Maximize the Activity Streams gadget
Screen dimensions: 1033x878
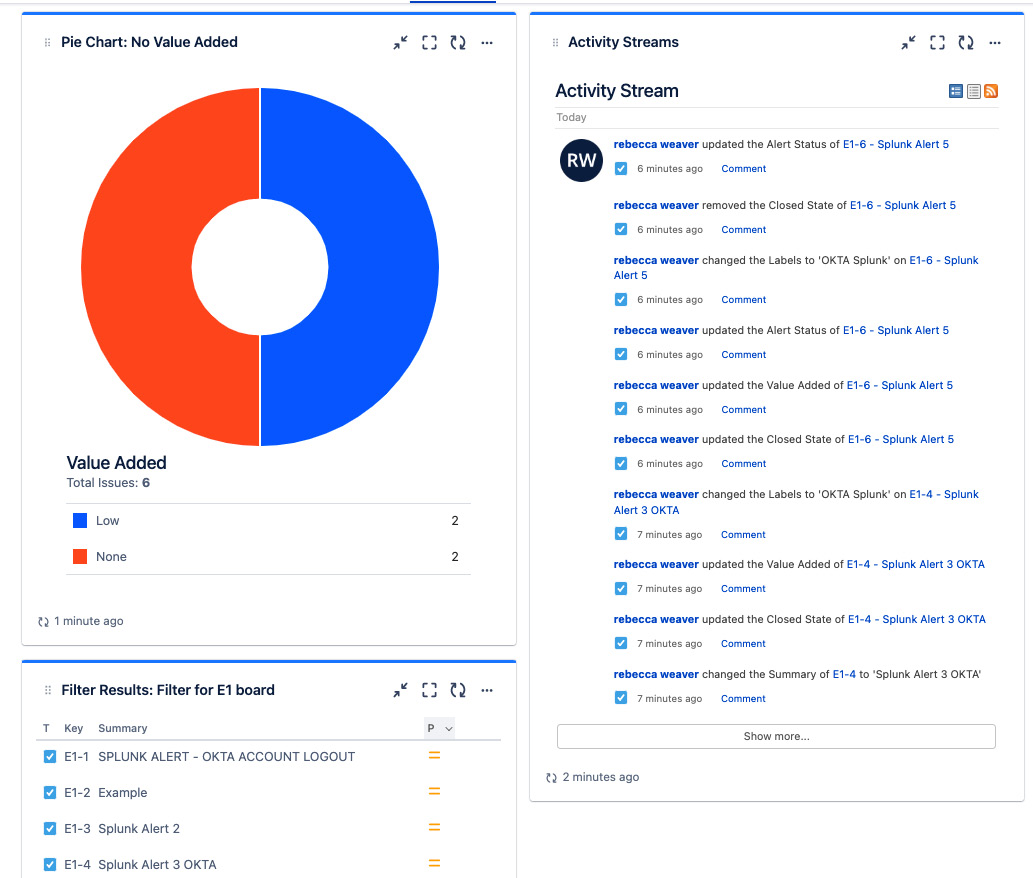coord(937,43)
